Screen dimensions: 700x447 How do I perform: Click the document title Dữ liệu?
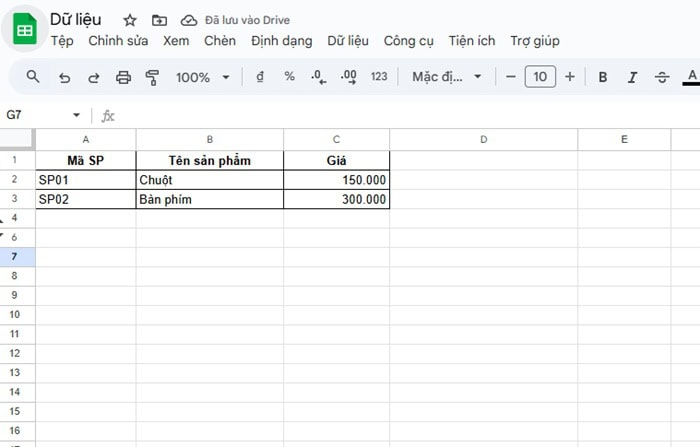(75, 20)
